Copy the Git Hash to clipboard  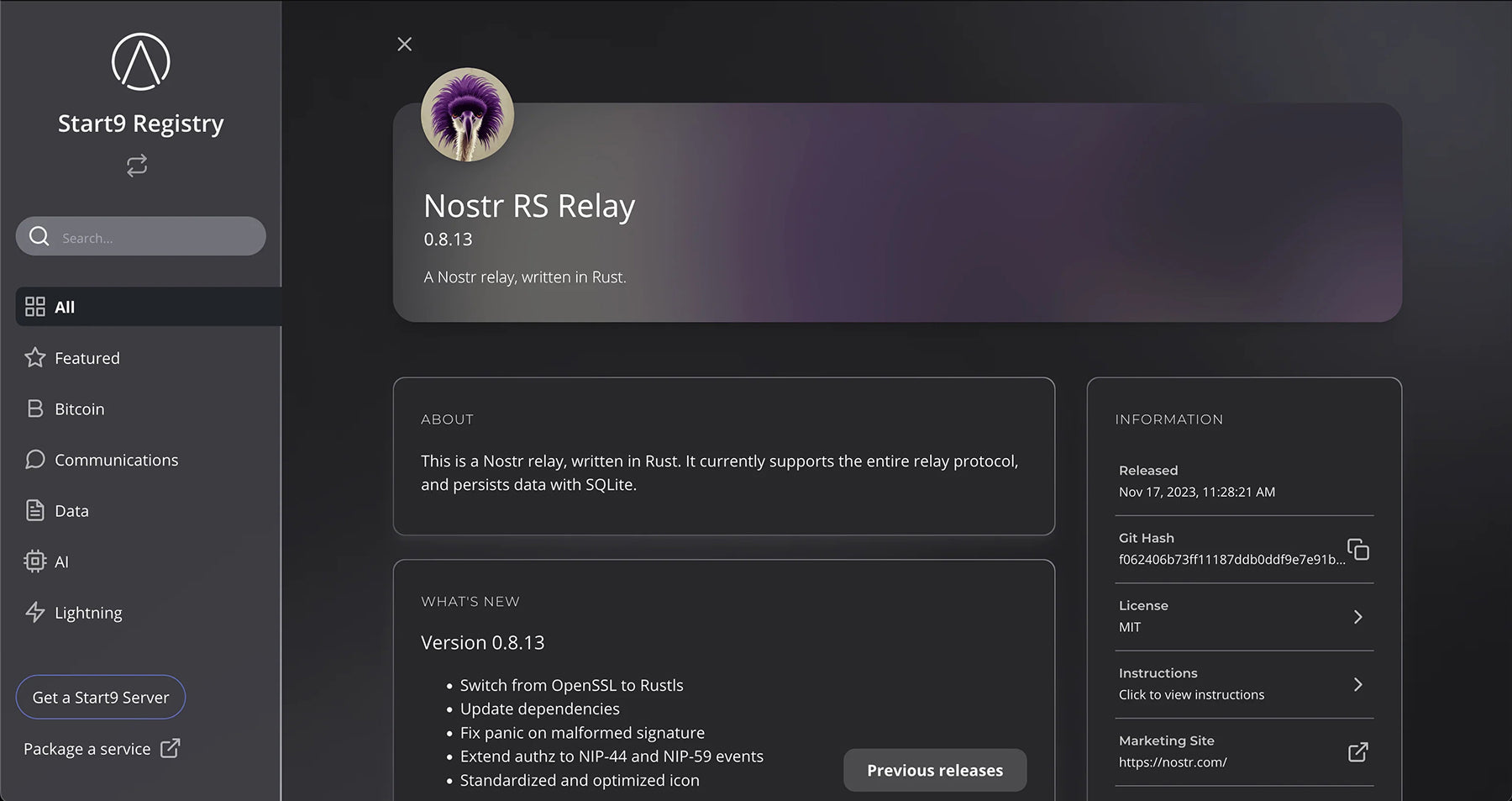pos(1357,550)
